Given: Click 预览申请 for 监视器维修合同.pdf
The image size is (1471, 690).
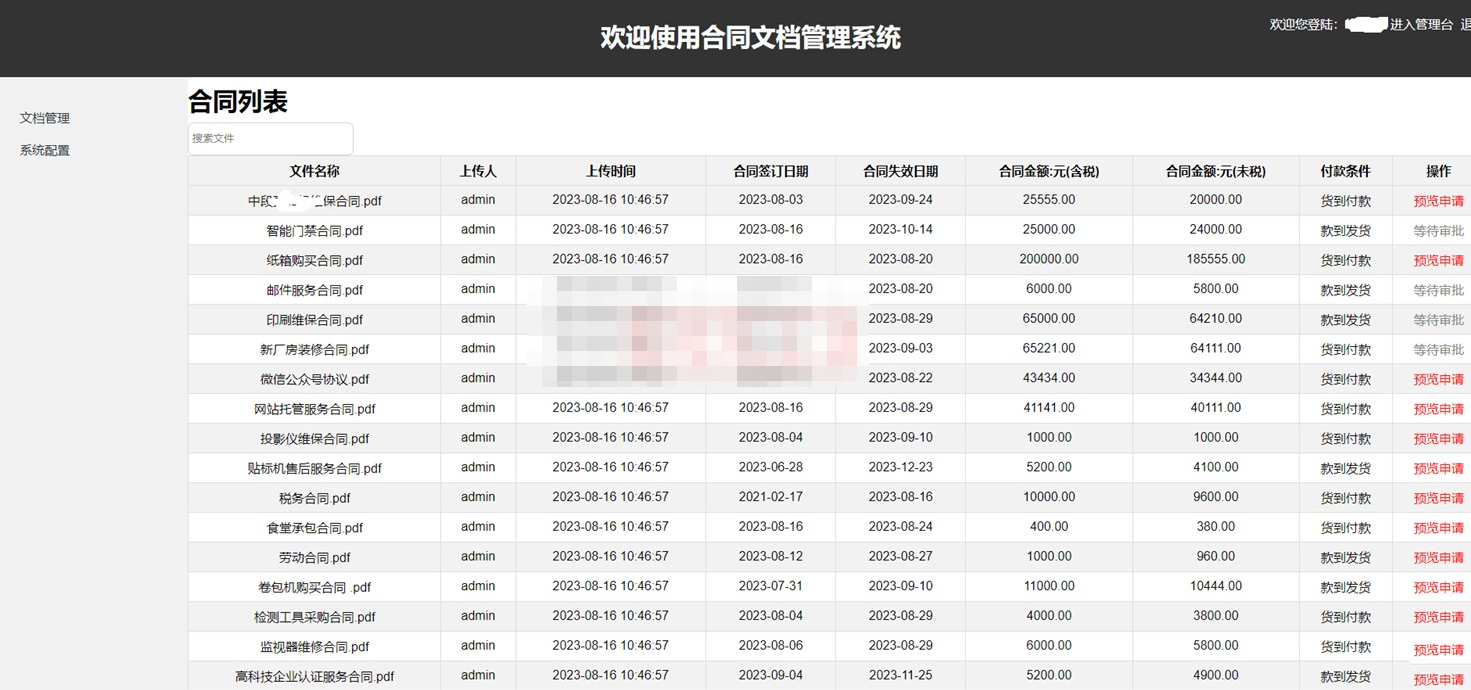Looking at the screenshot, I should 1438,649.
